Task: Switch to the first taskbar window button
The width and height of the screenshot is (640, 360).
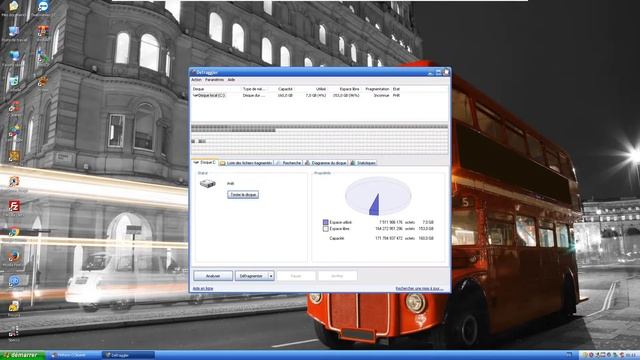Action: (x=74, y=355)
